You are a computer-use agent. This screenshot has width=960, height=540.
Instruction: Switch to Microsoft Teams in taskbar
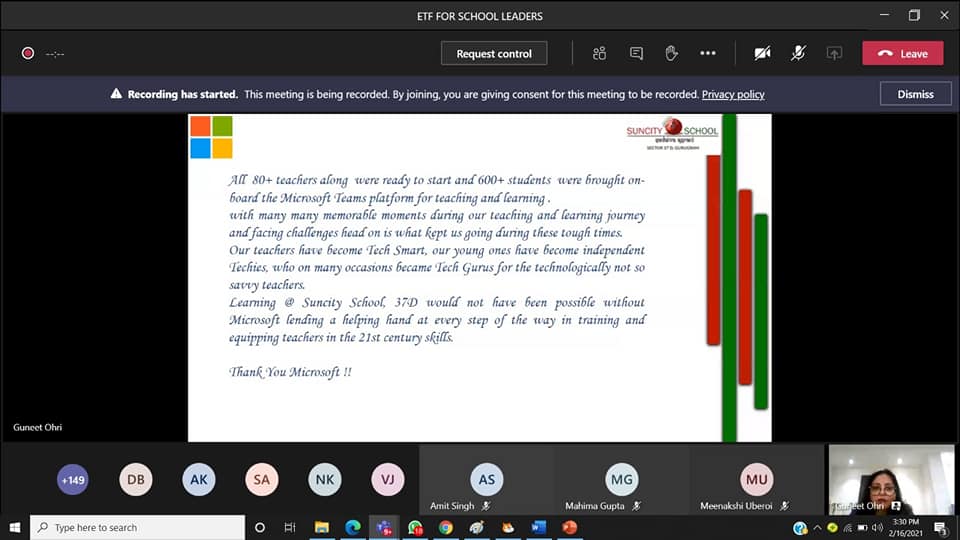[x=384, y=527]
